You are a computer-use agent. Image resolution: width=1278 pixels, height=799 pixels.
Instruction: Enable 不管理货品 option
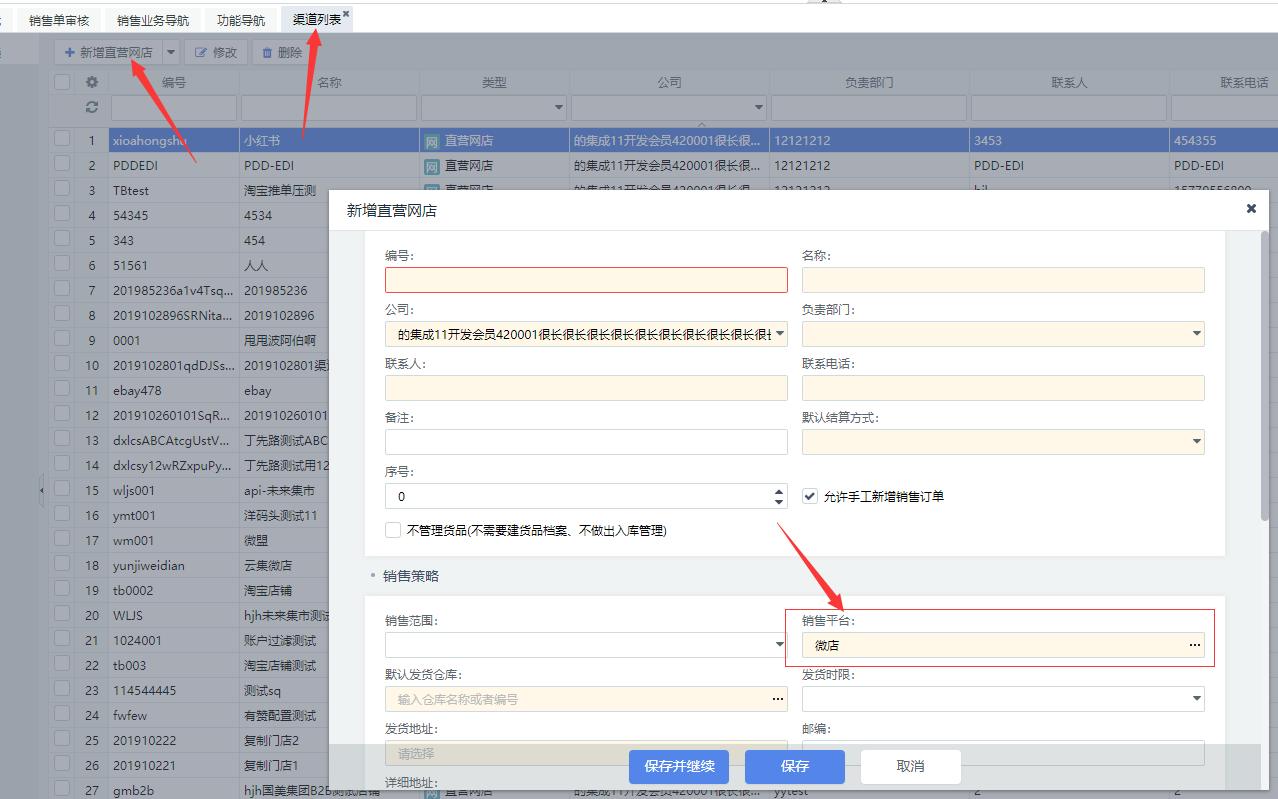(393, 529)
